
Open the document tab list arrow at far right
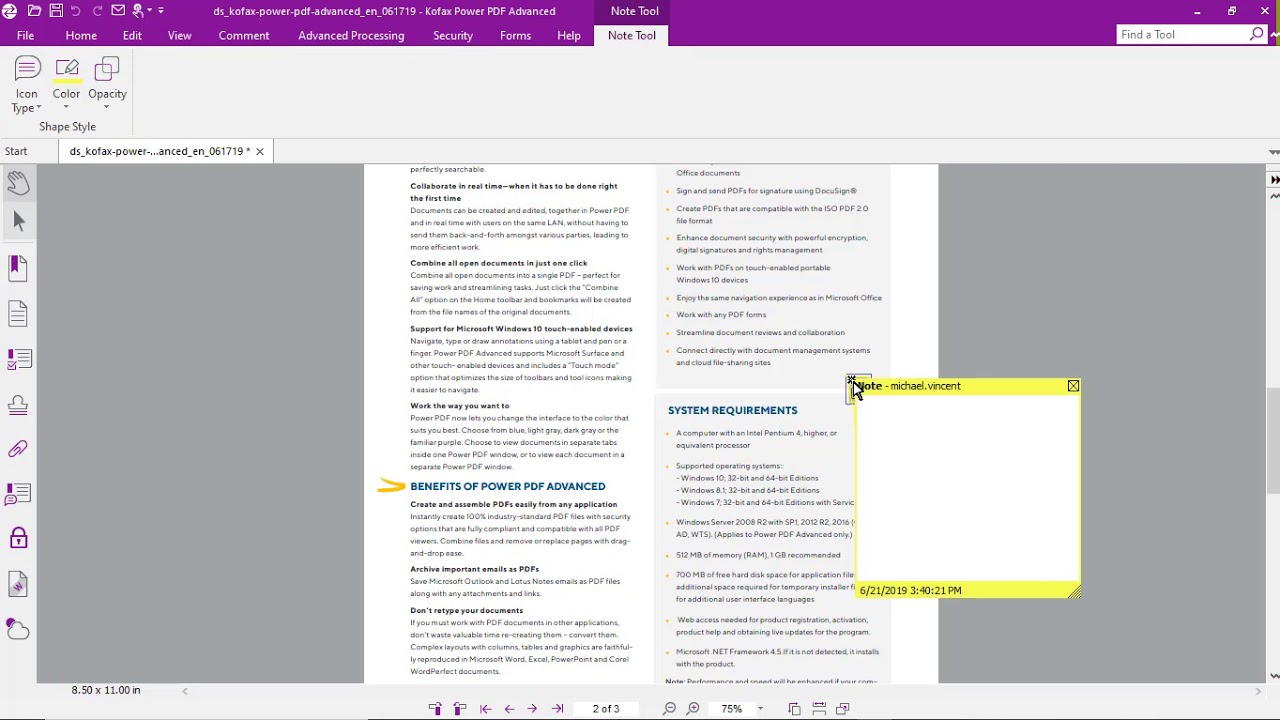(x=1273, y=152)
